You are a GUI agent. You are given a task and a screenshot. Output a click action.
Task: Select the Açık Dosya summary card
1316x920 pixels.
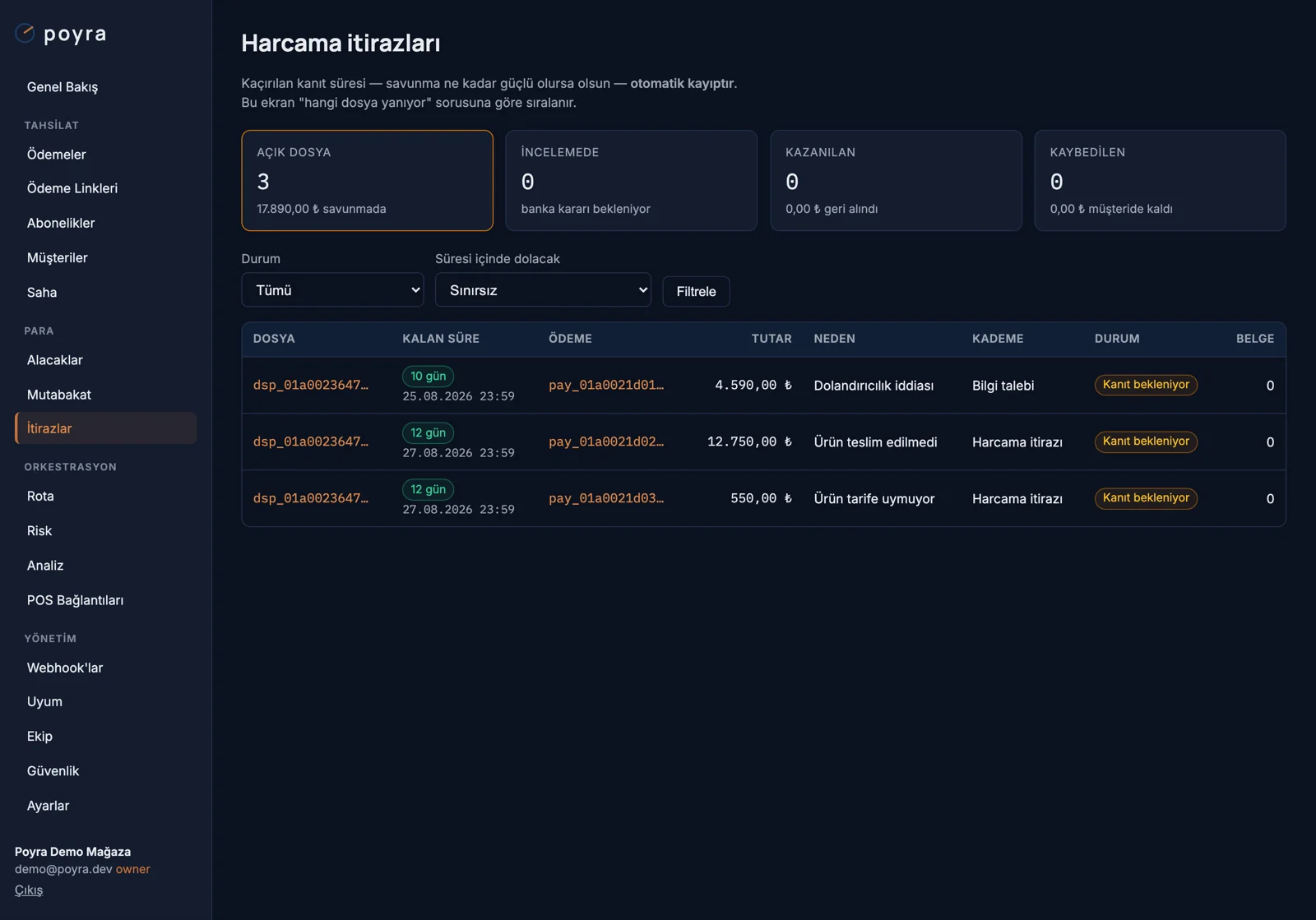click(367, 180)
